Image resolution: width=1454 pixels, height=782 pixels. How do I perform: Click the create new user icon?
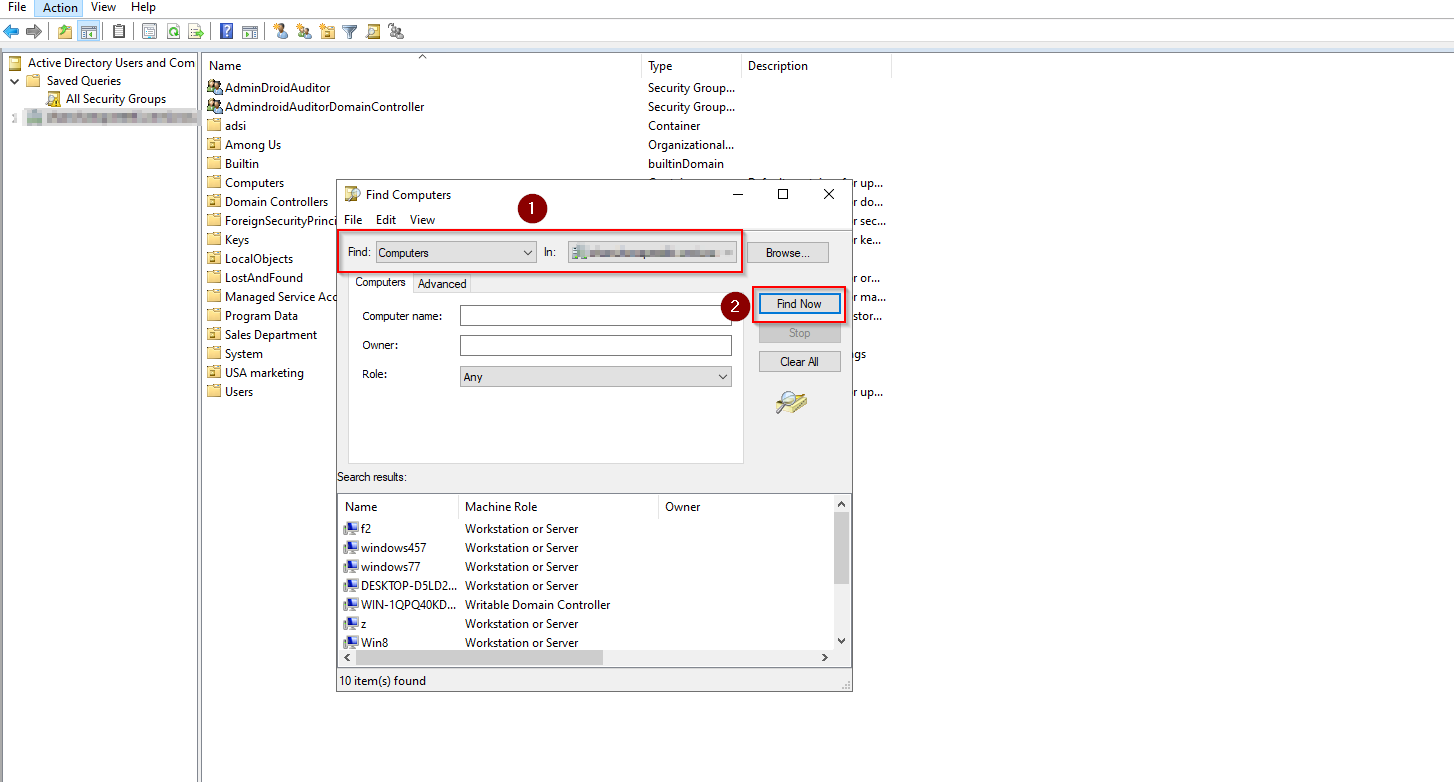tap(280, 31)
